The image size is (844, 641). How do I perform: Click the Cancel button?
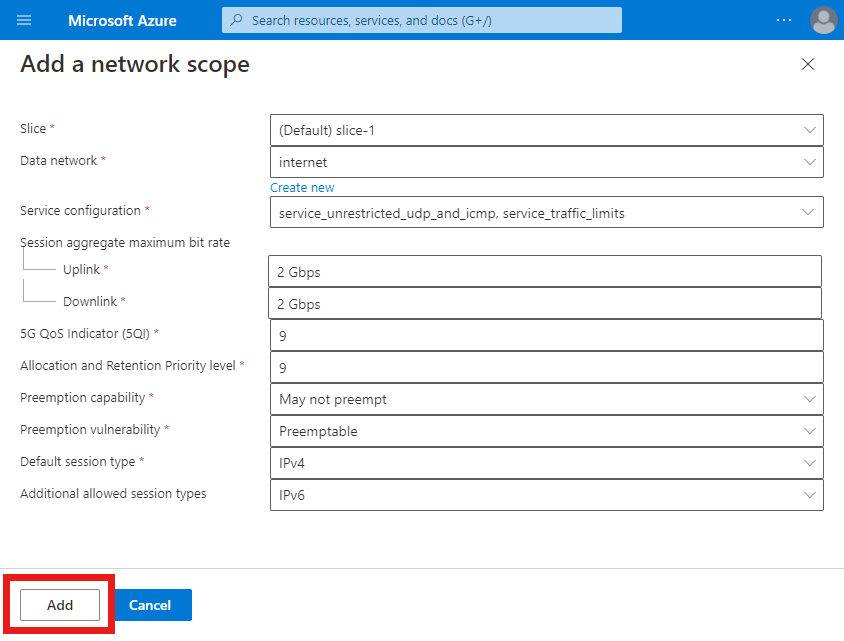point(151,605)
